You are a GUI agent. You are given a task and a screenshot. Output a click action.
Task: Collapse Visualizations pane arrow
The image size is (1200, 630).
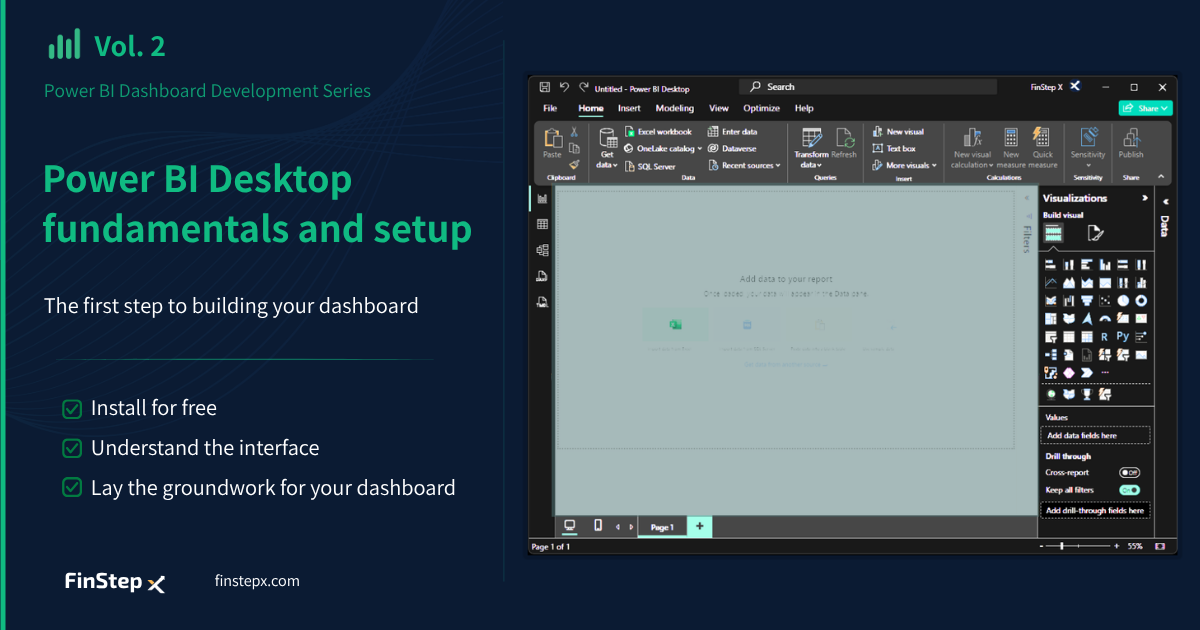[1145, 198]
